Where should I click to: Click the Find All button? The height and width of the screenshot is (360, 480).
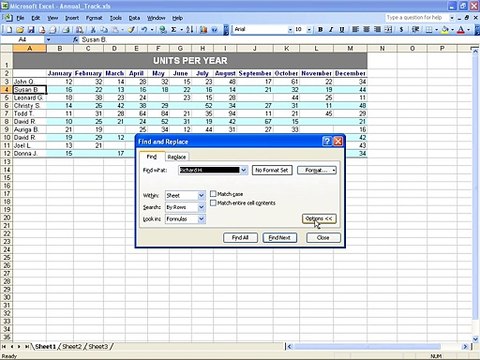tap(240, 238)
